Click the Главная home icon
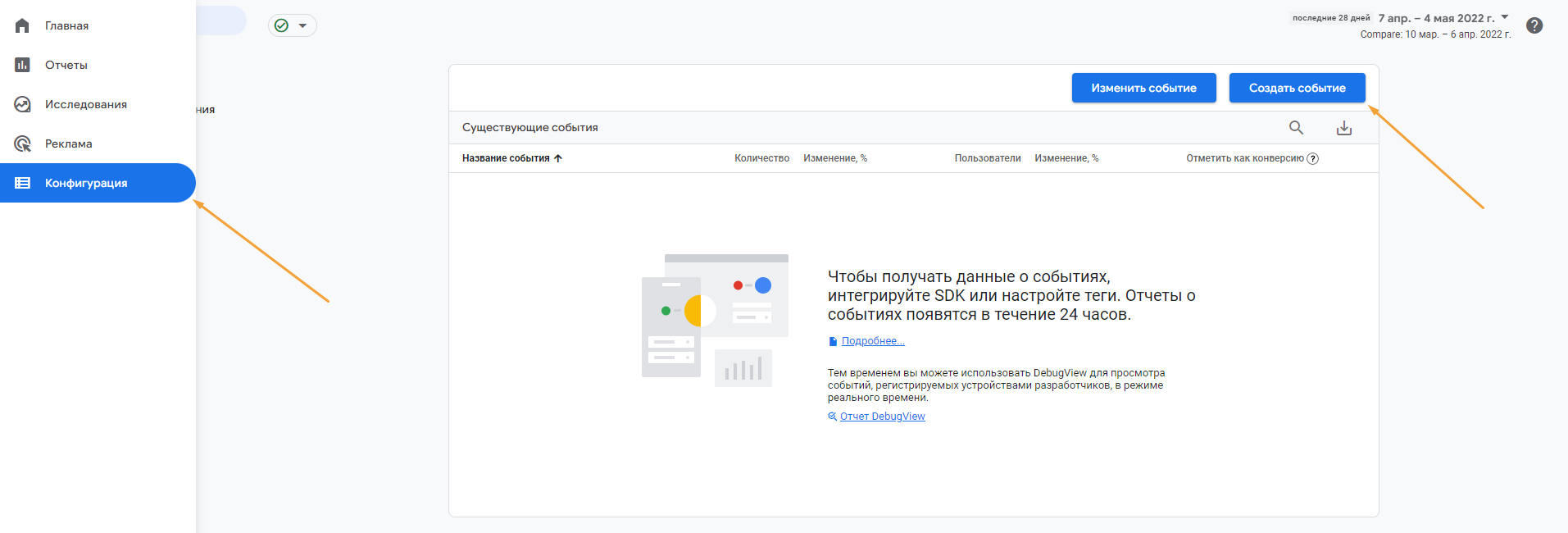The height and width of the screenshot is (533, 1568). coord(22,25)
